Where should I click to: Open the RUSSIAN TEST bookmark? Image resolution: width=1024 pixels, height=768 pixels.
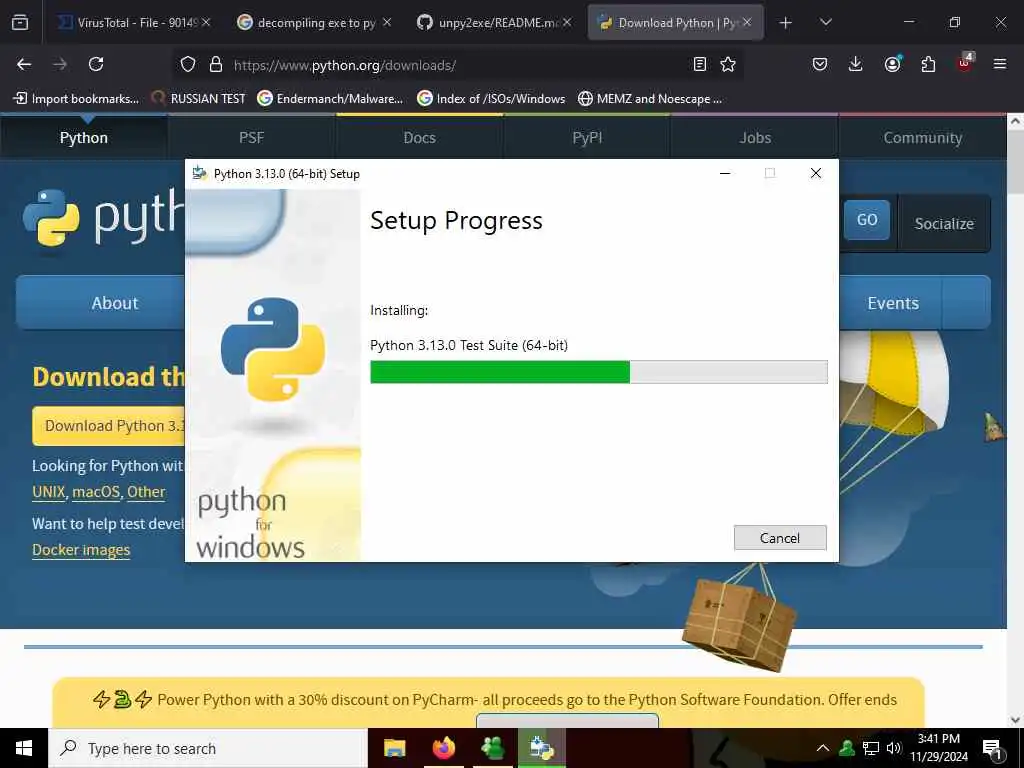coord(199,99)
